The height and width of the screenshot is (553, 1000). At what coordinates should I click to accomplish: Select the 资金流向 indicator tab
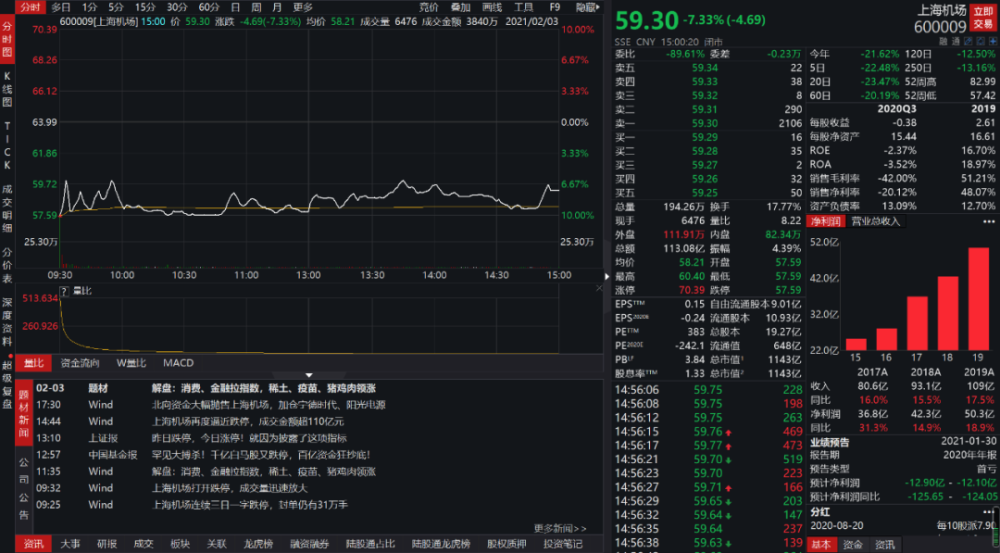(80, 363)
